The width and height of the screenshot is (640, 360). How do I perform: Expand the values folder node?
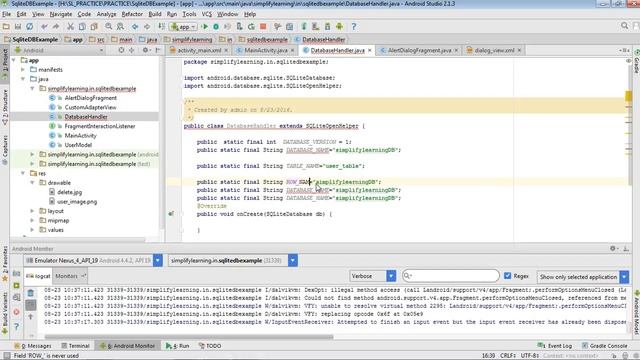32,230
